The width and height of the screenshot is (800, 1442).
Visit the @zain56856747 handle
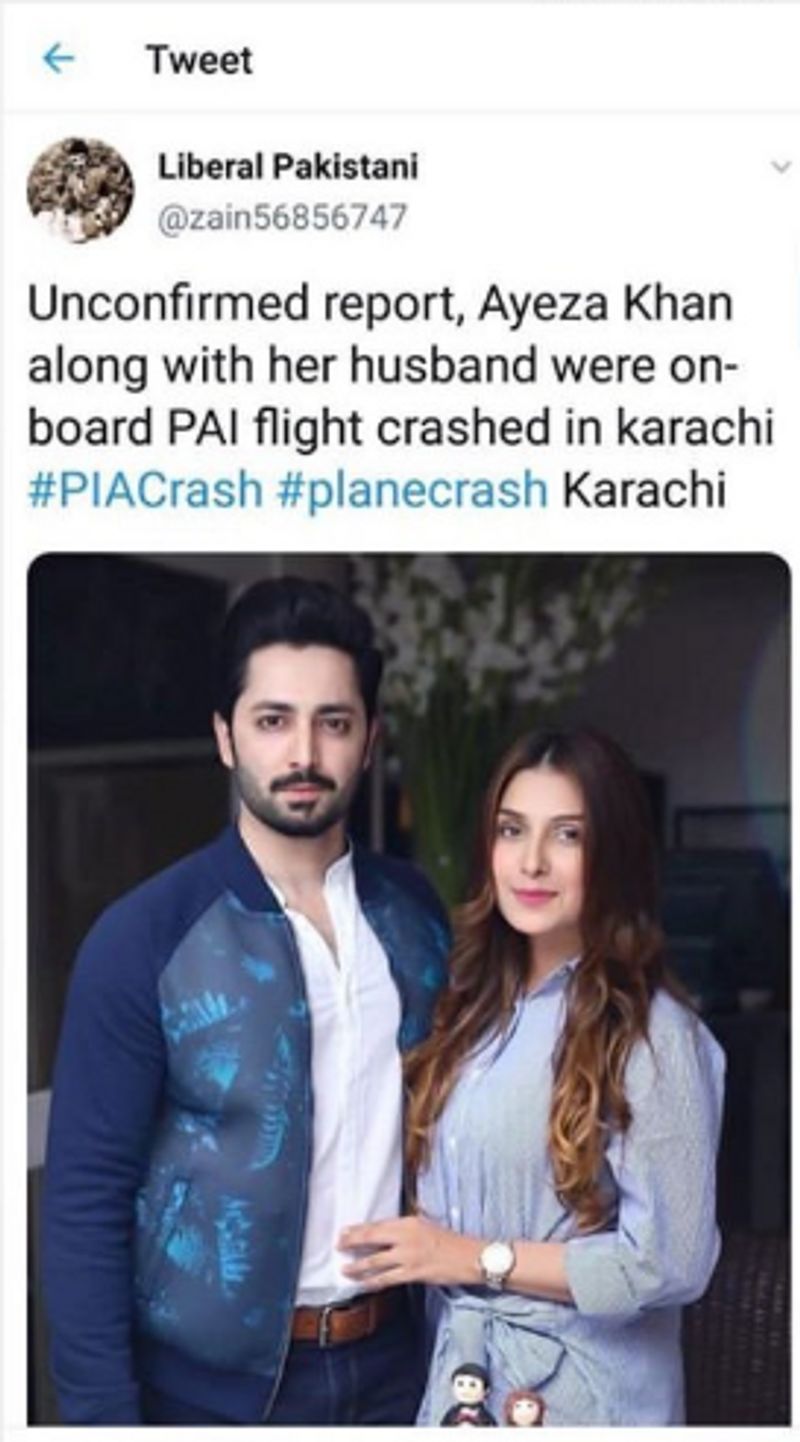coord(283,216)
